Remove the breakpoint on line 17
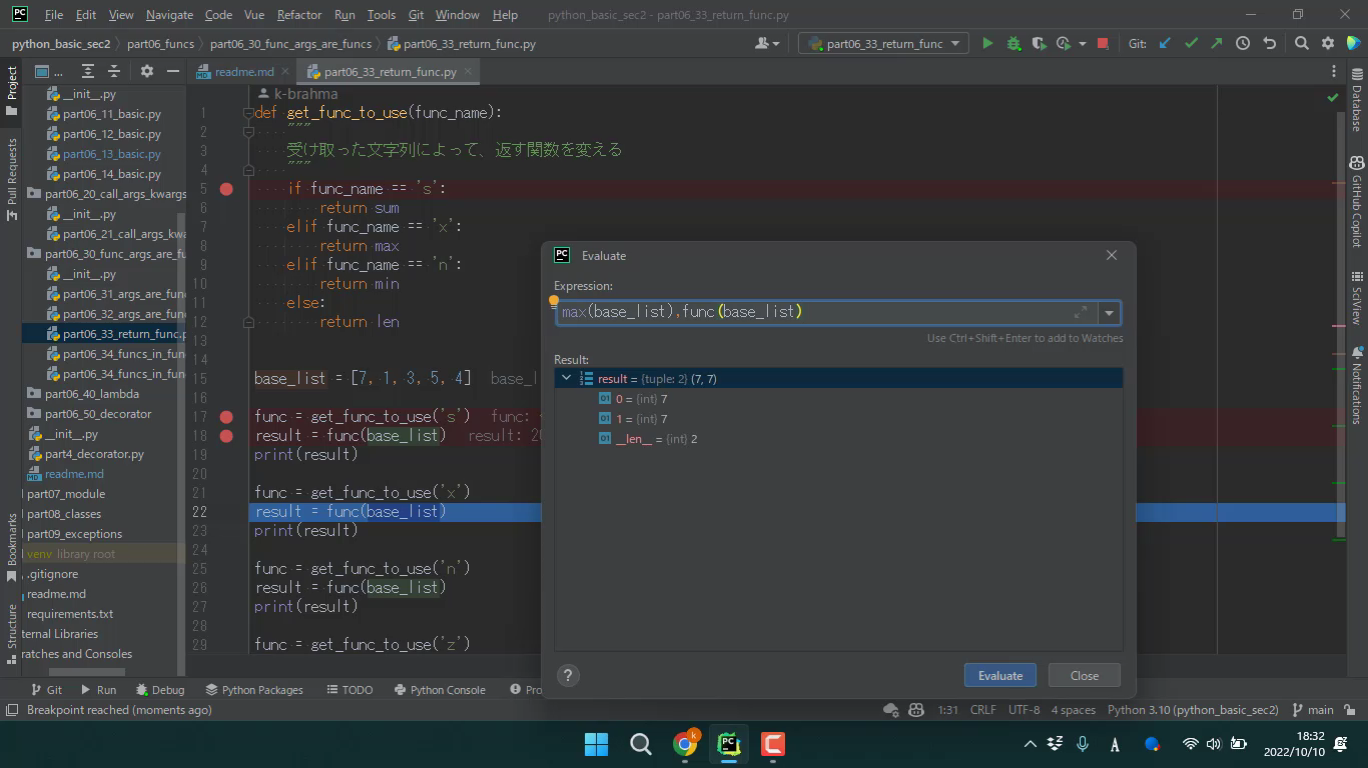Image resolution: width=1368 pixels, height=768 pixels. 227,417
